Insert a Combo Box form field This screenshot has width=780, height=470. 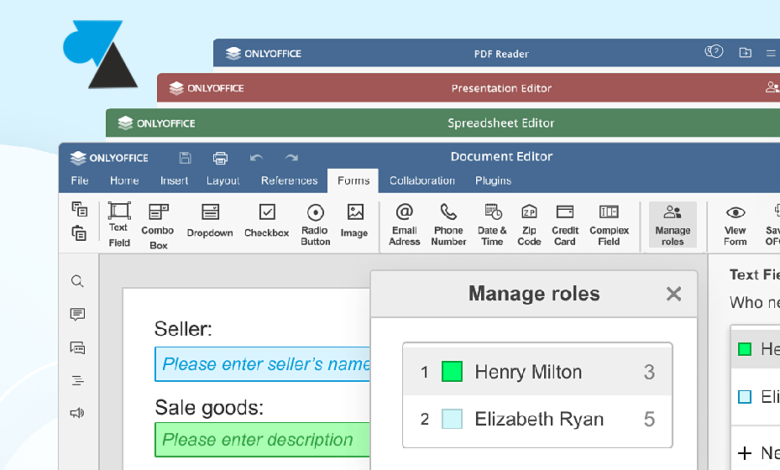tap(158, 226)
